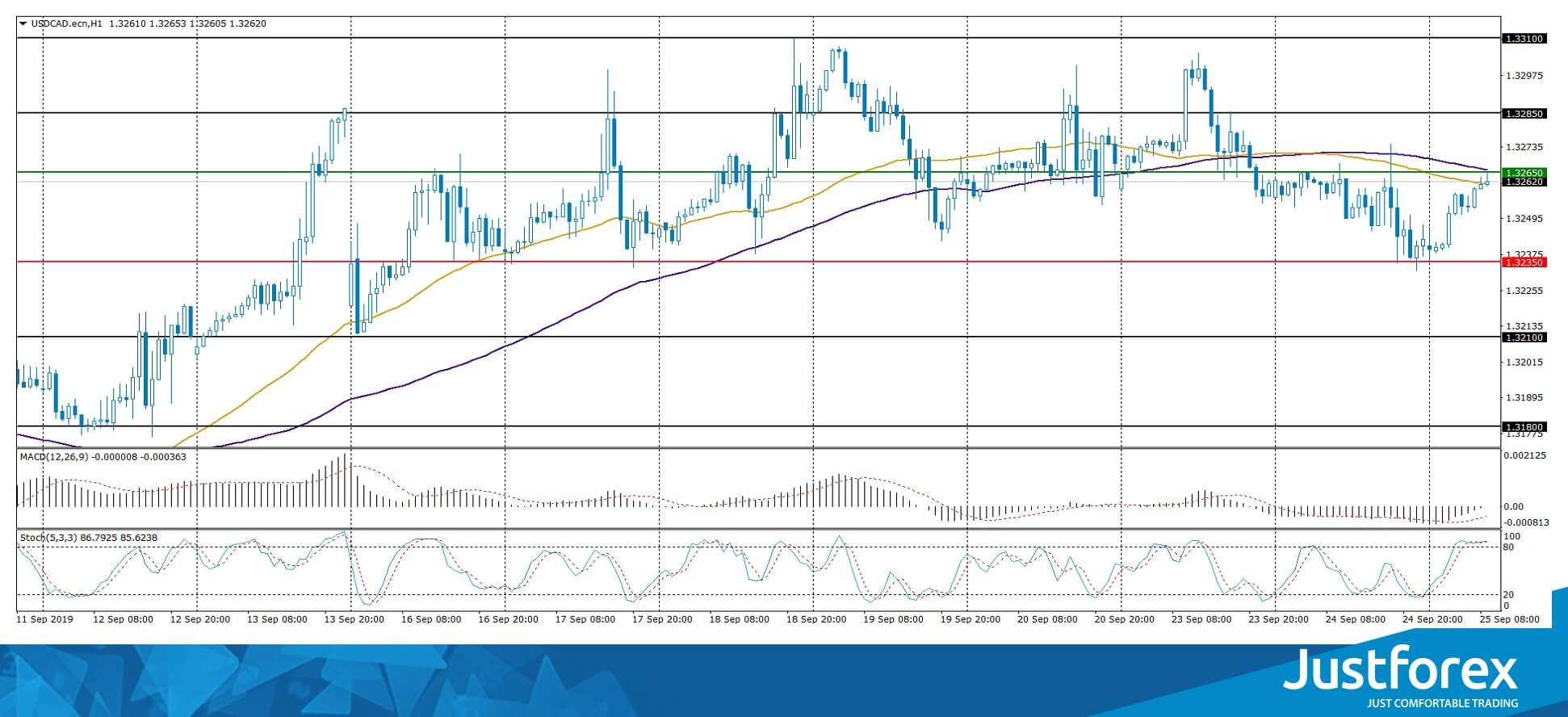
Task: Select the 1.32100 price level label
Action: [1523, 338]
